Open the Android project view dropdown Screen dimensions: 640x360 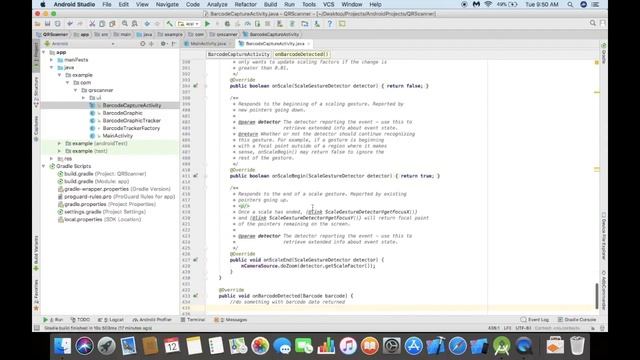click(x=79, y=44)
